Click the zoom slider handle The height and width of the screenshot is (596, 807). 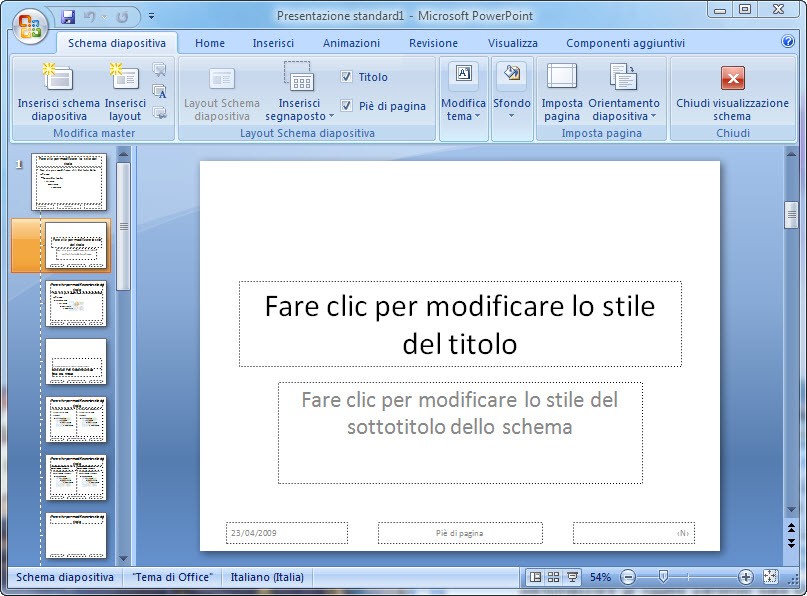point(662,577)
